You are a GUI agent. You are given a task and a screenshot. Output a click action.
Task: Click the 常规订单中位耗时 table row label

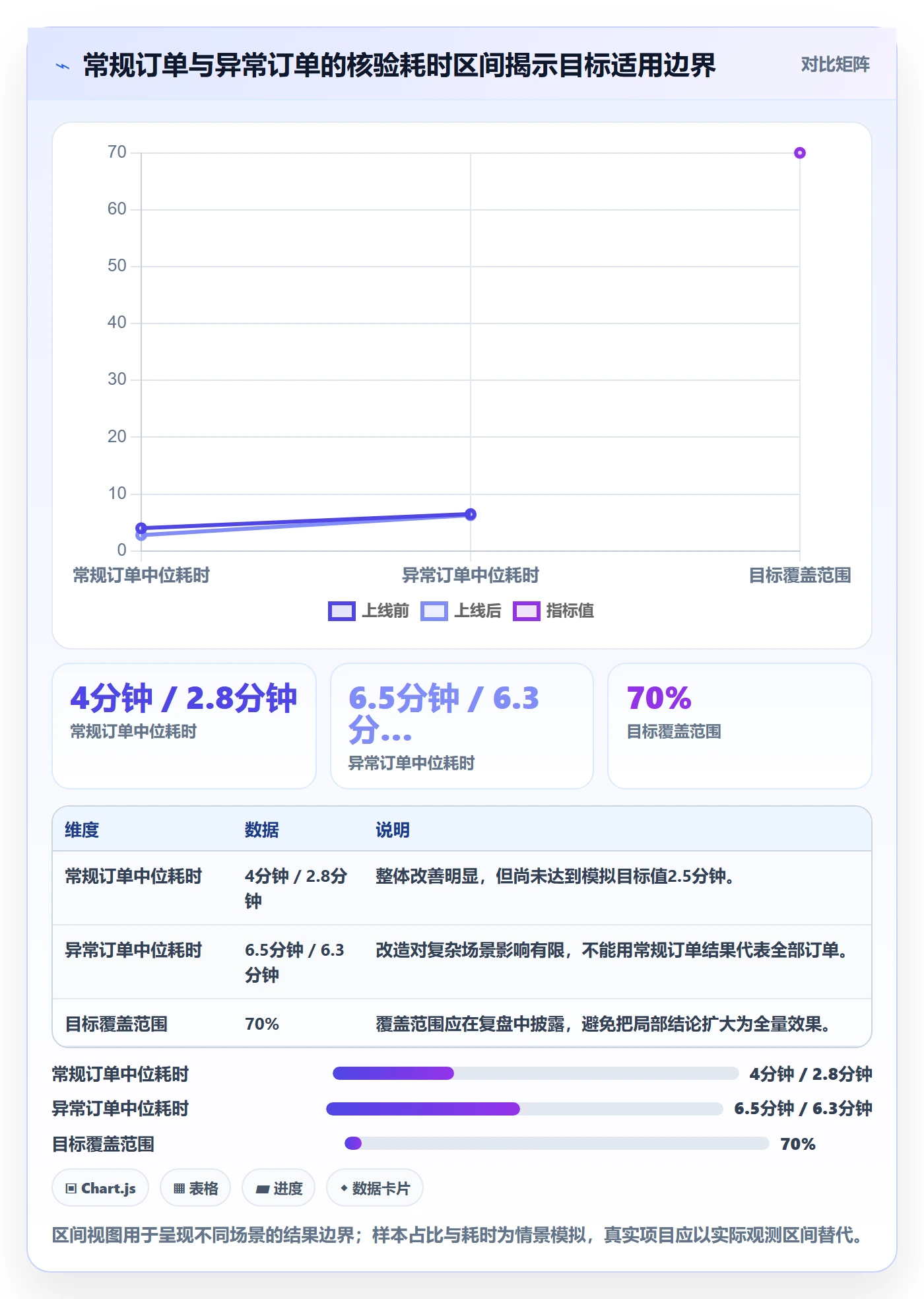(133, 876)
